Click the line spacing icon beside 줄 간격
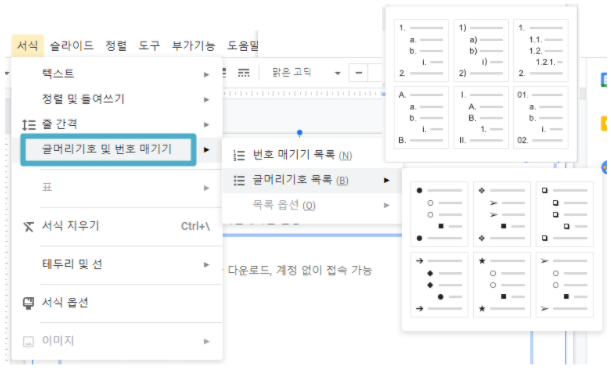611x374 pixels. (x=28, y=125)
